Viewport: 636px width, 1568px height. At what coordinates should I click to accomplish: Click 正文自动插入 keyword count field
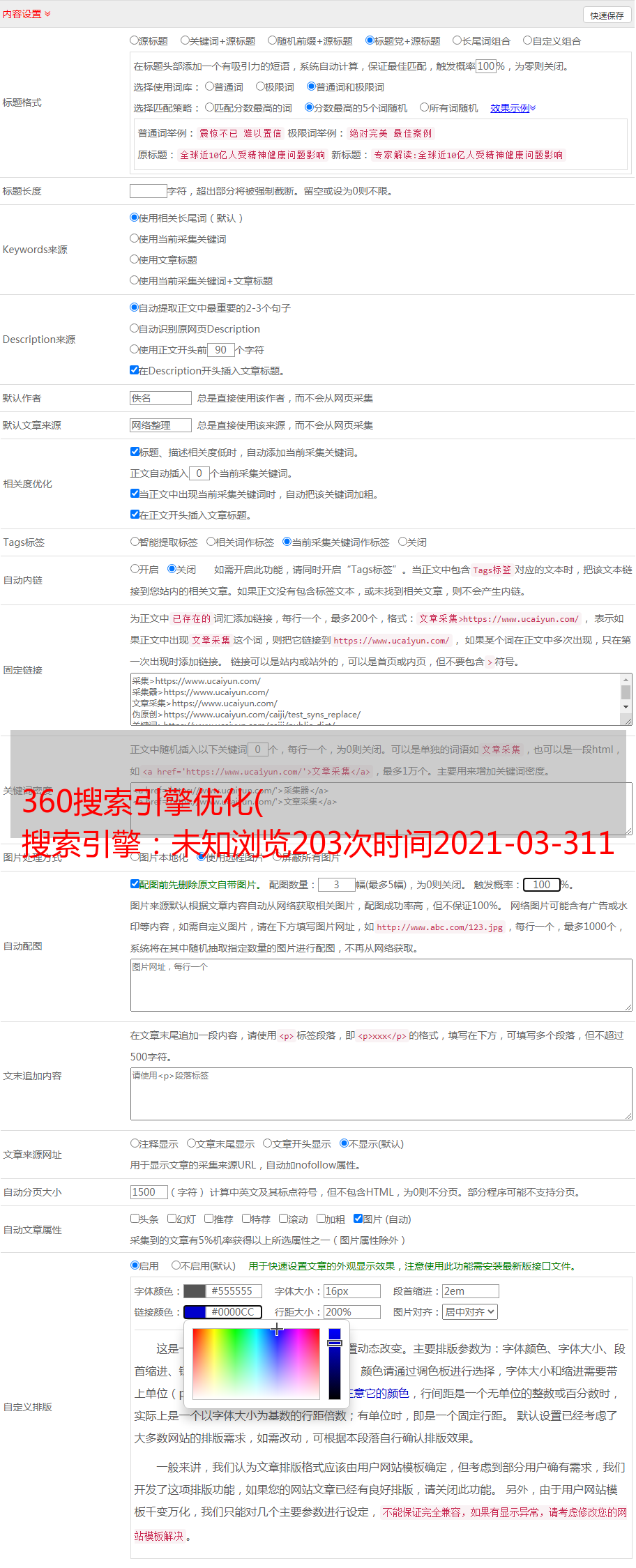[x=199, y=473]
